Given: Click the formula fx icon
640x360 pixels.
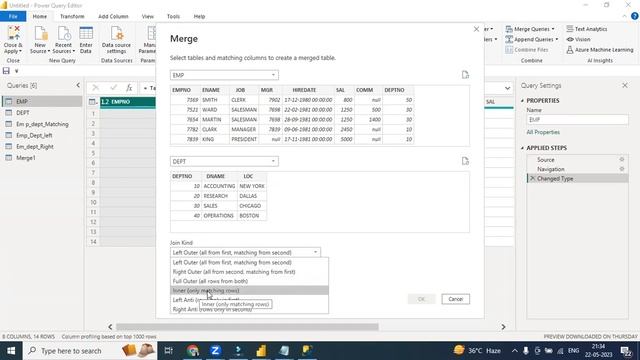Looking at the screenshot, I should (129, 87).
